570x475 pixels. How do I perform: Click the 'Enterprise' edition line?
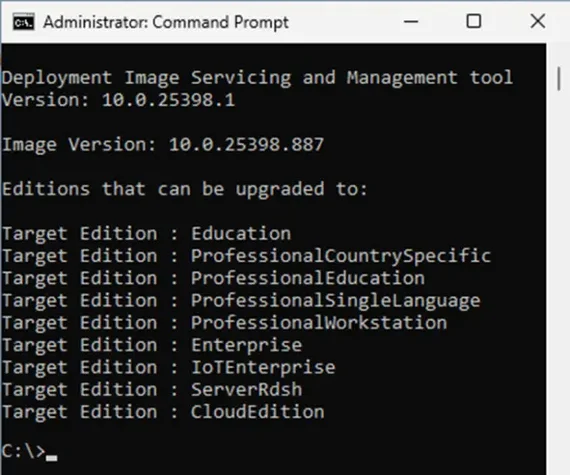click(152, 345)
